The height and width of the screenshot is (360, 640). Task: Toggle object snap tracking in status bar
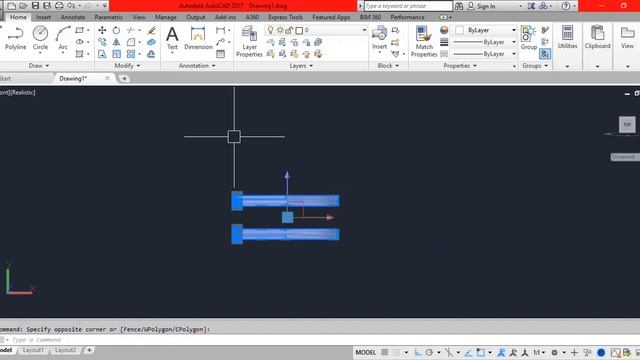[x=468, y=352]
